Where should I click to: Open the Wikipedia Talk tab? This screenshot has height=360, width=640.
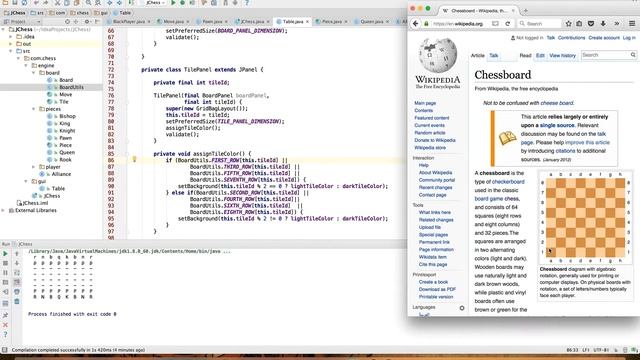coord(493,56)
